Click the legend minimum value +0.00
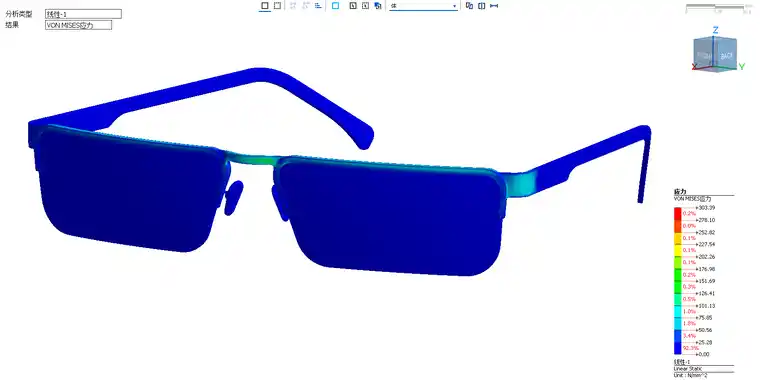The image size is (760, 380). point(703,354)
